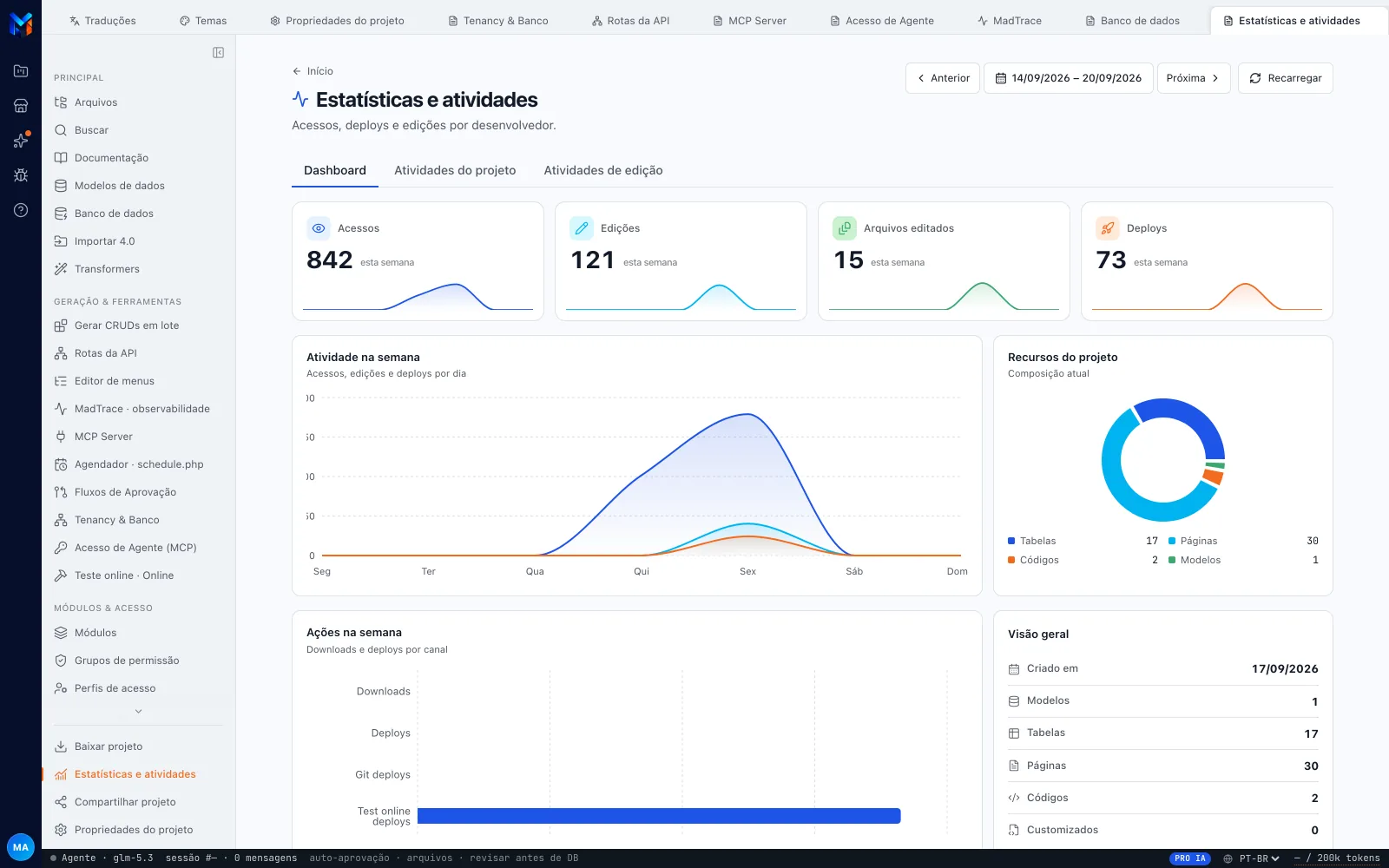
Task: Expand the sidebar section chevron below Perfis de acesso
Action: pyautogui.click(x=138, y=712)
